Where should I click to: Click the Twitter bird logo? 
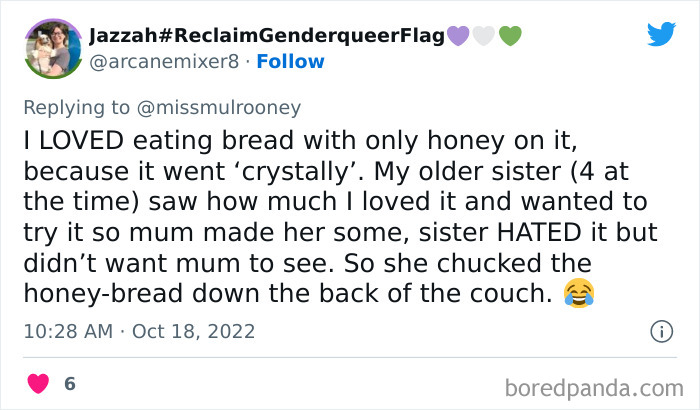point(661,34)
